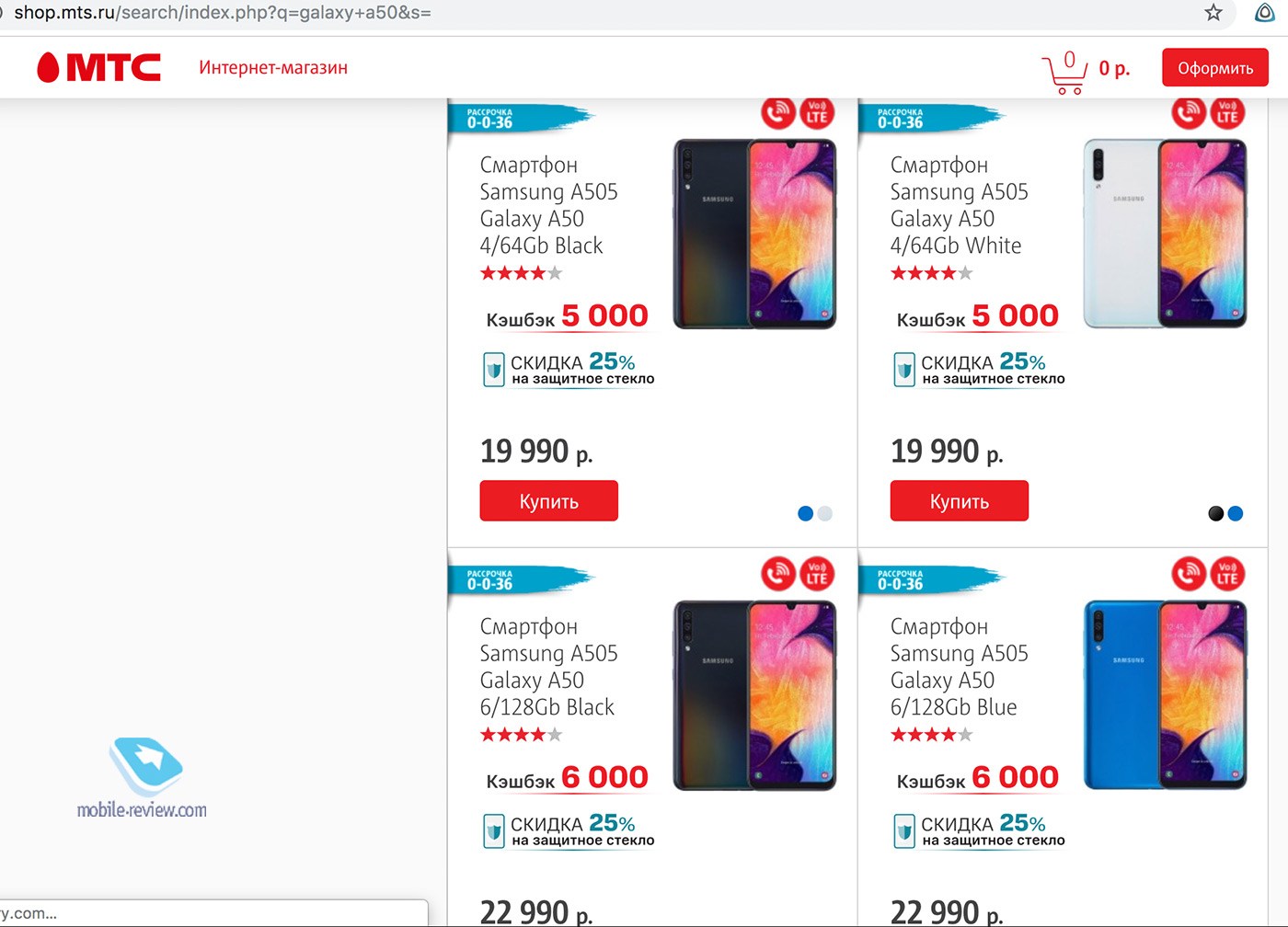This screenshot has height=927, width=1288.
Task: Click the Оформить checkout button
Action: [1214, 68]
